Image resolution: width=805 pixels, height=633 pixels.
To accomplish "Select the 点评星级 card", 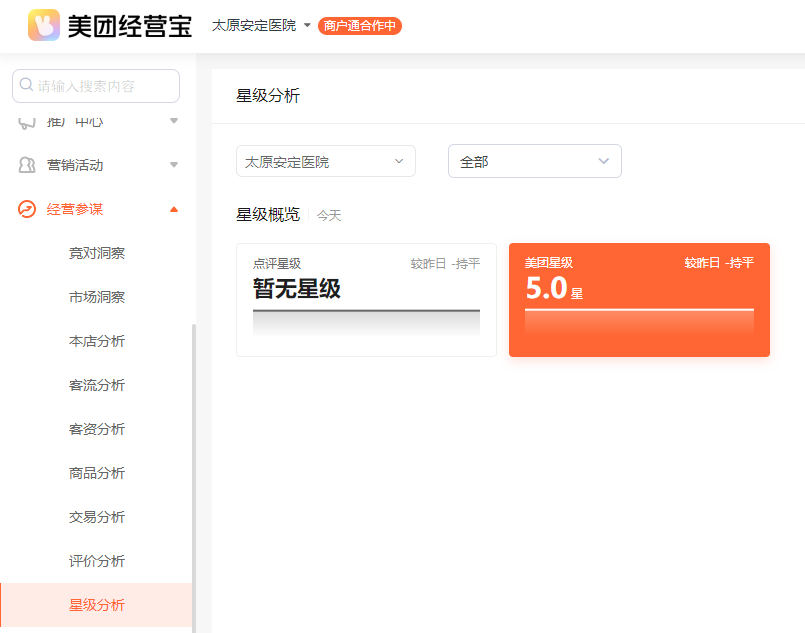I will 366,300.
